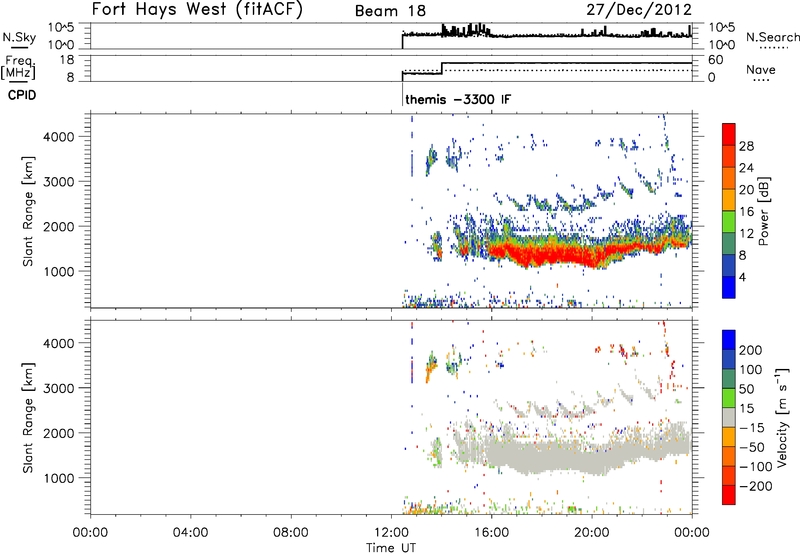Image resolution: width=800 pixels, height=554 pixels.
Task: Click the blue bottom of Power colorbar
Action: point(729,287)
